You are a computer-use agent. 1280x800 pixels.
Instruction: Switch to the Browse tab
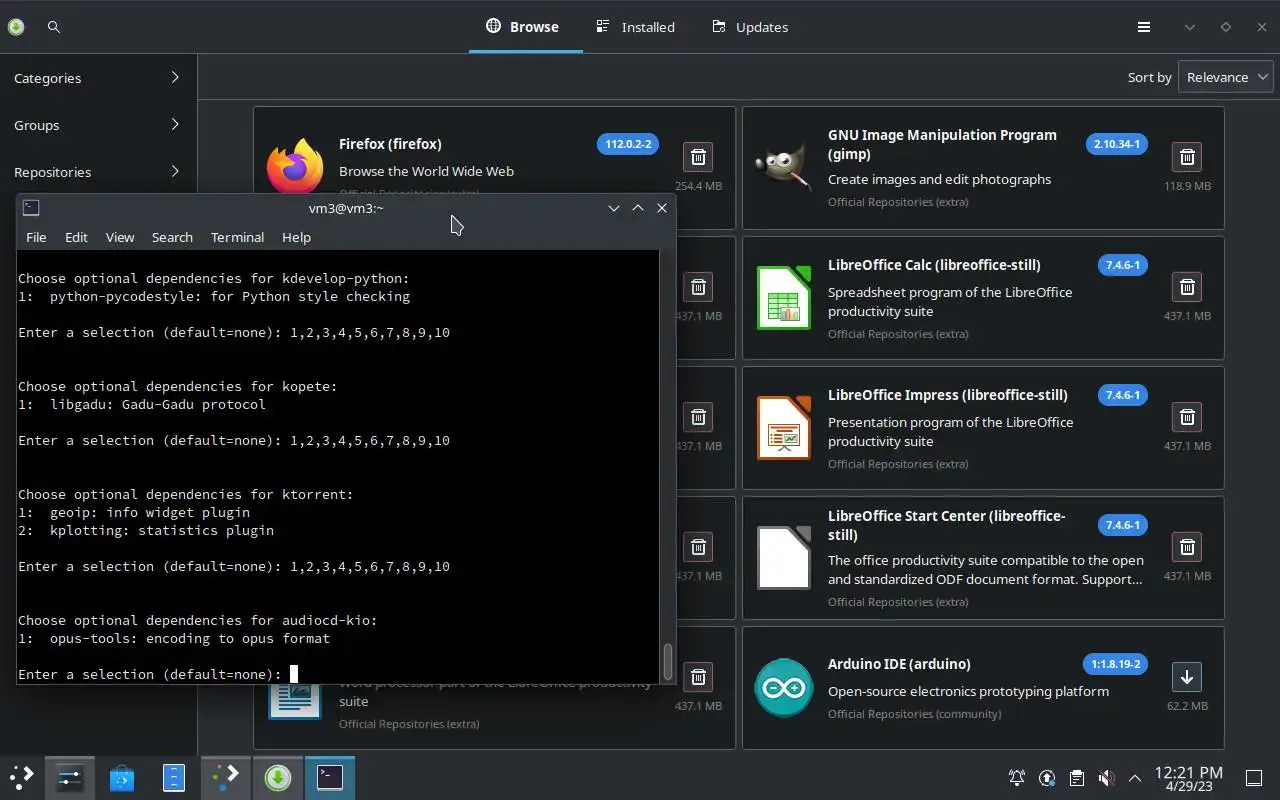point(522,27)
